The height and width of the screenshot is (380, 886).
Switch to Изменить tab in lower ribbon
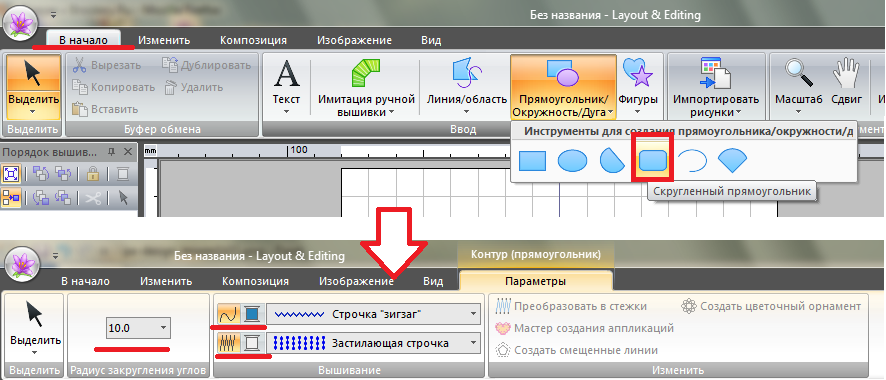pos(166,281)
